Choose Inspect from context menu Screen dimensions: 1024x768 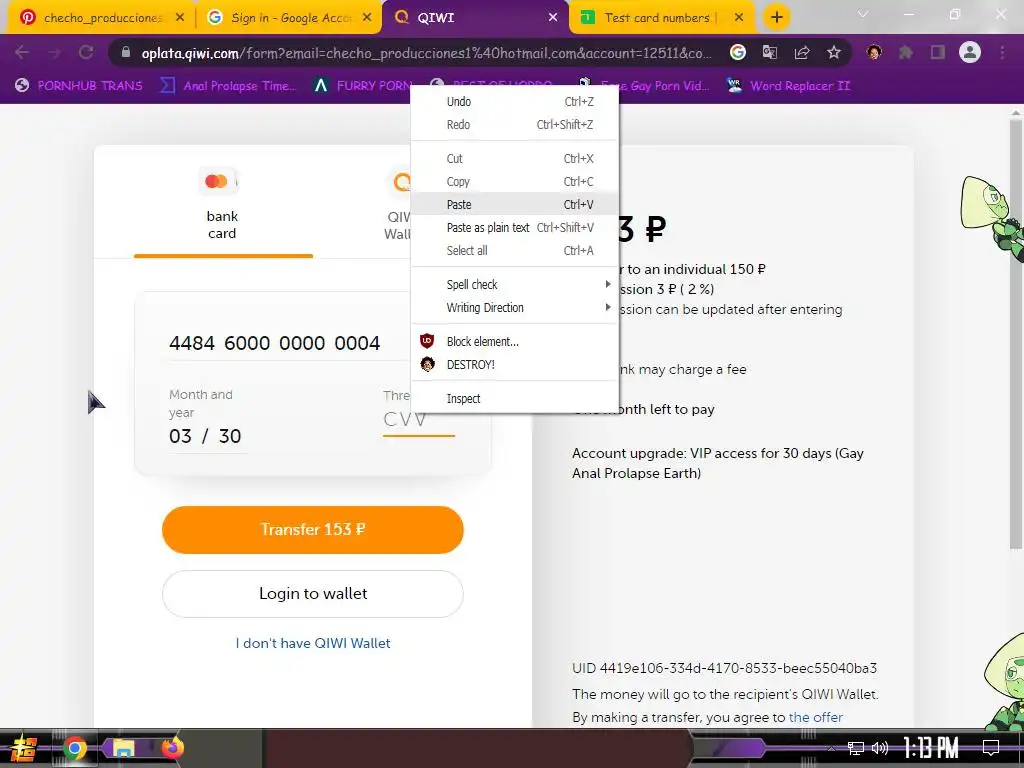515,398
